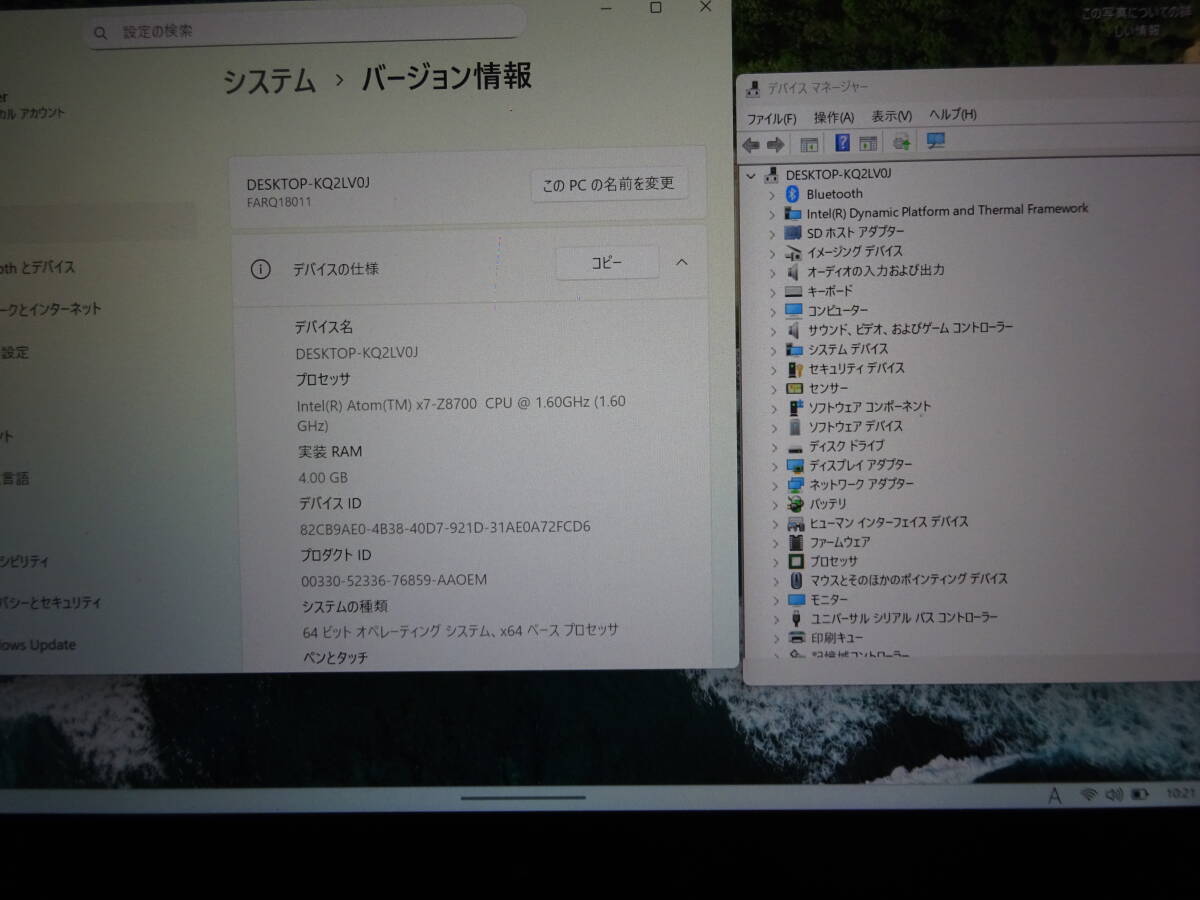This screenshot has height=900, width=1200.
Task: Click the コピー button for device specs
Action: coord(607,263)
